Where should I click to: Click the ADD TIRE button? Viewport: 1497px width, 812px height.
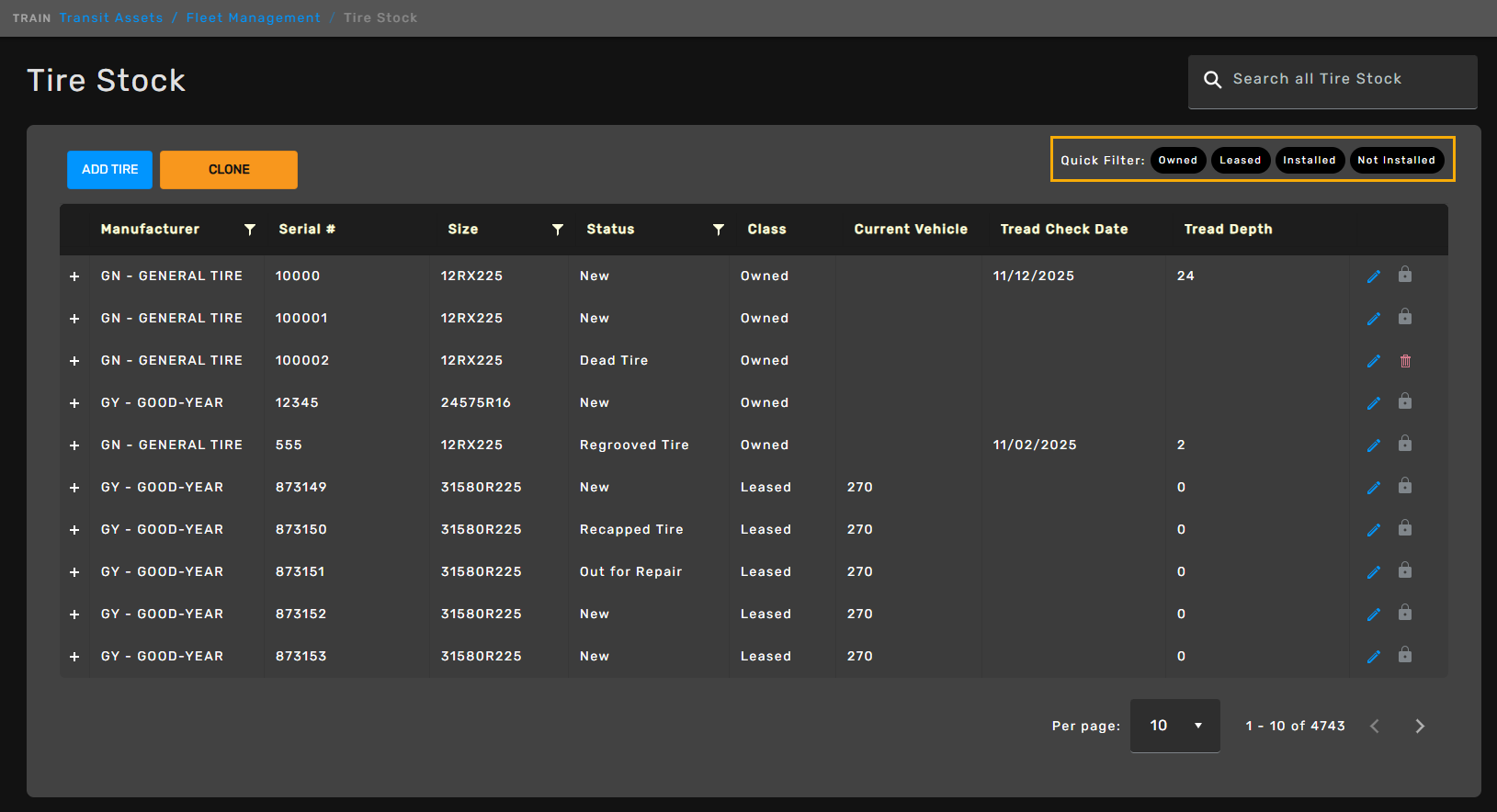click(x=109, y=170)
